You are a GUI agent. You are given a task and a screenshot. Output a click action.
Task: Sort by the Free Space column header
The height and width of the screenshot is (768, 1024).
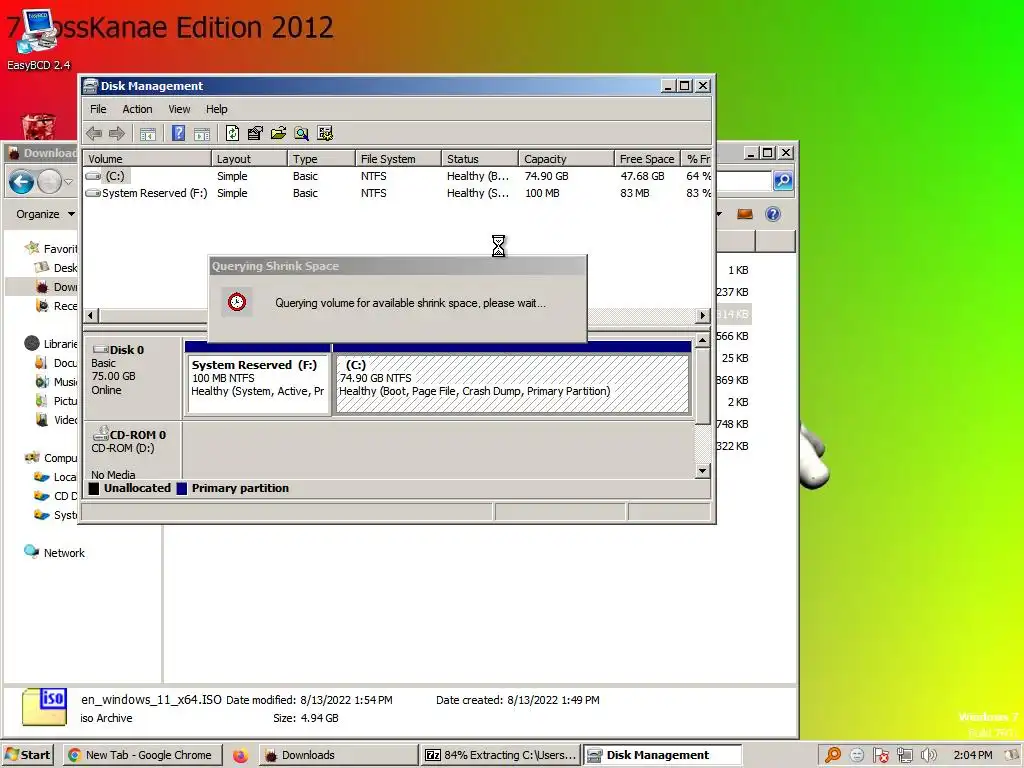pos(647,159)
